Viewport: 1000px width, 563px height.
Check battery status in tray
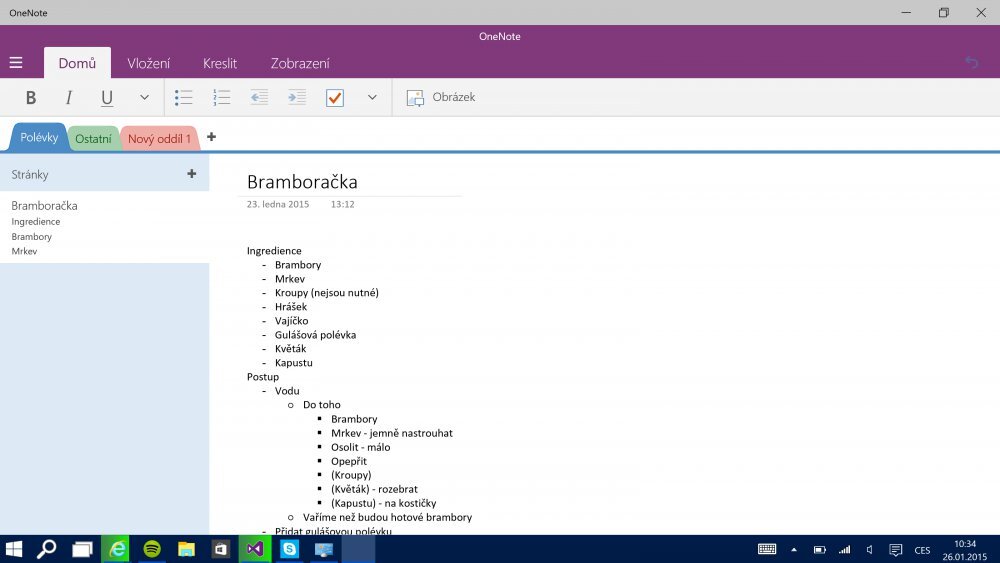[x=820, y=550]
